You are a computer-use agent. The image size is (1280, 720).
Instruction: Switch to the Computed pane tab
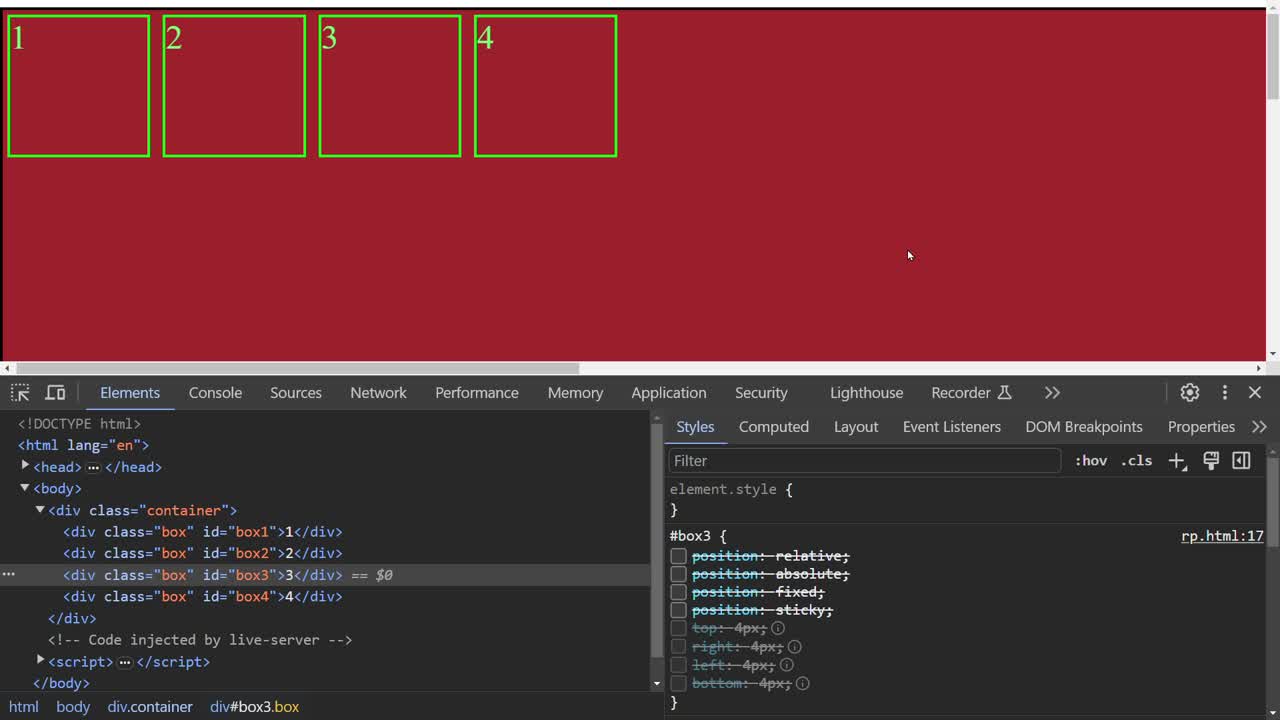[774, 427]
